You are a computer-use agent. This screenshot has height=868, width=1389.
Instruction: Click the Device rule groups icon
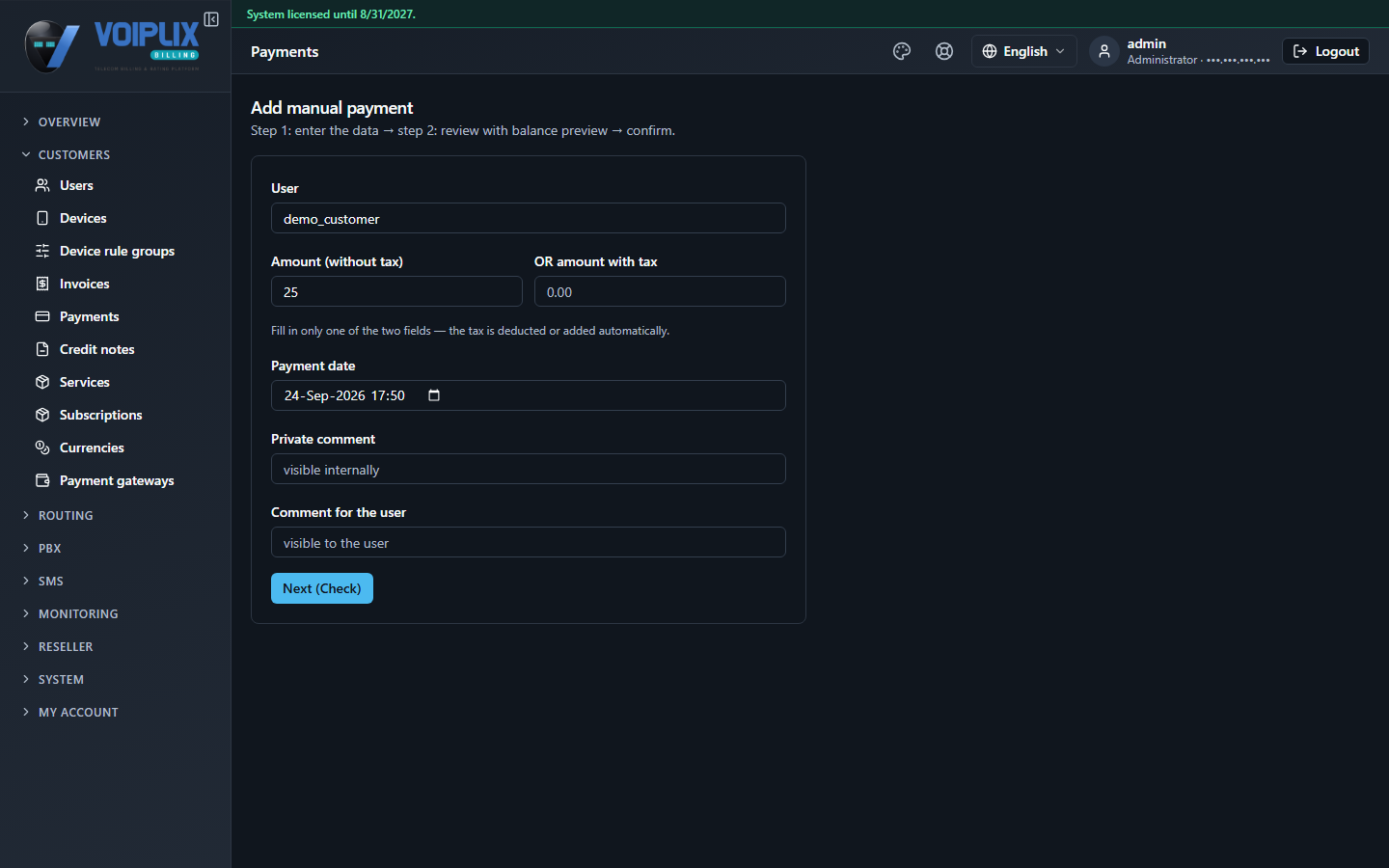coord(42,251)
